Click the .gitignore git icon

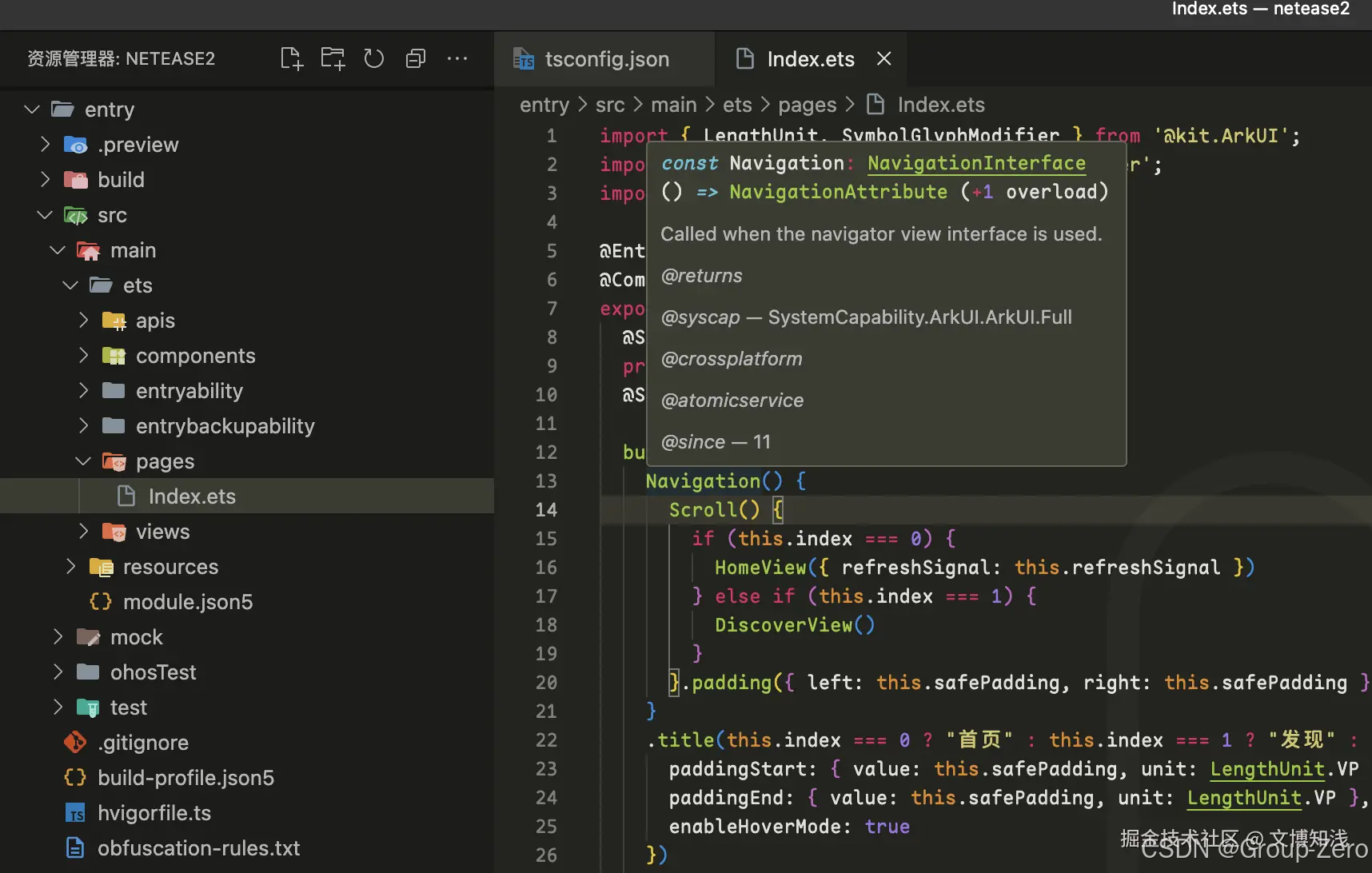75,743
